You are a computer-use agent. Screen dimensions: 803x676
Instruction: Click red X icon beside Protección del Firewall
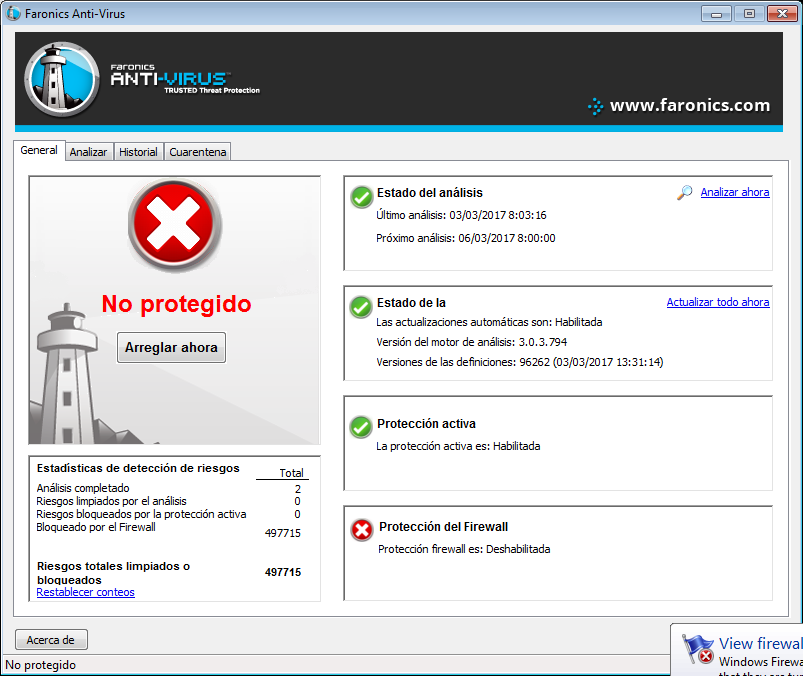tap(362, 530)
